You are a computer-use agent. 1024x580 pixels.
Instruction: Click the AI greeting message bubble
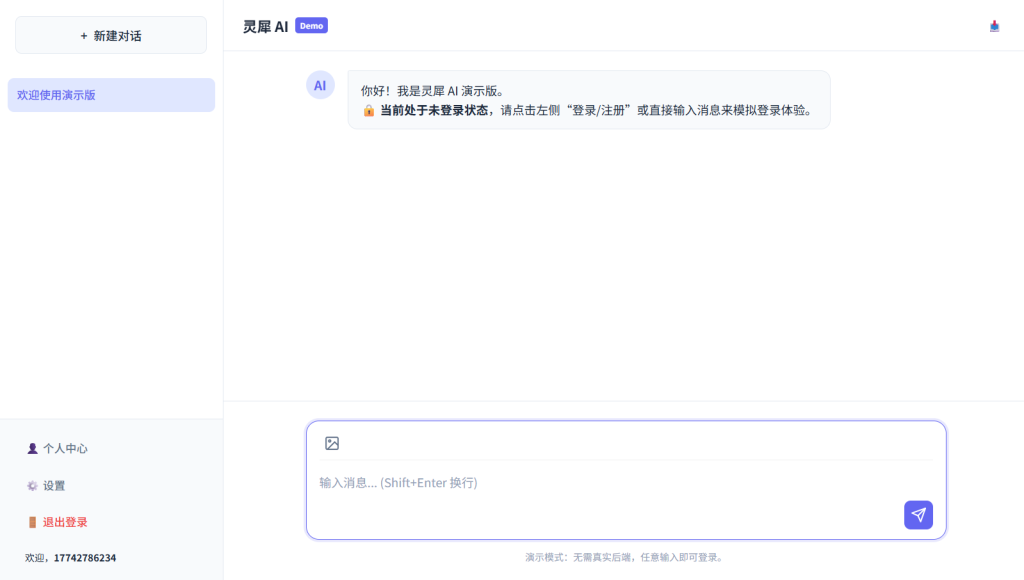pyautogui.click(x=588, y=99)
